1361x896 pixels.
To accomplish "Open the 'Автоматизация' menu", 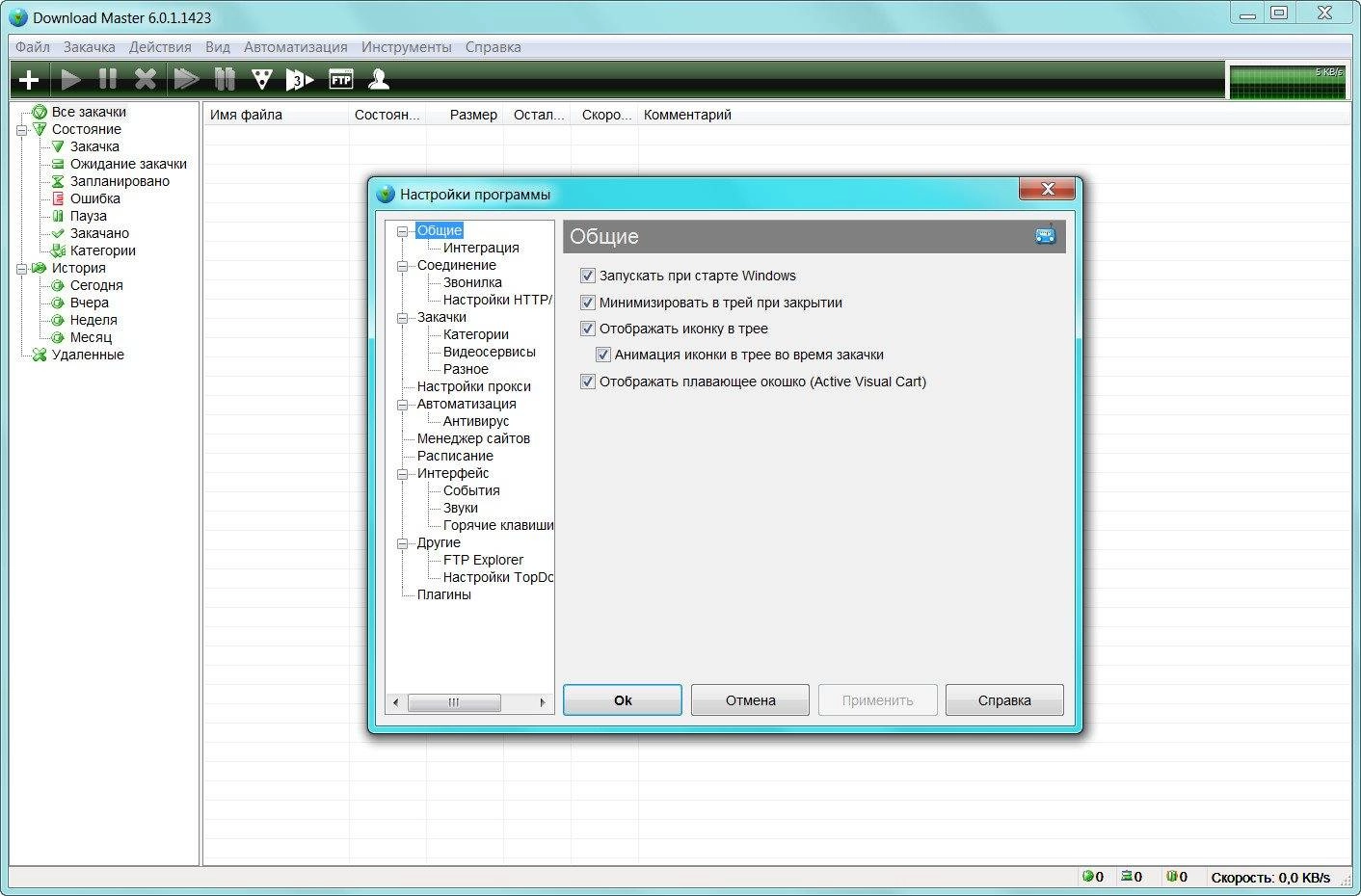I will [296, 47].
